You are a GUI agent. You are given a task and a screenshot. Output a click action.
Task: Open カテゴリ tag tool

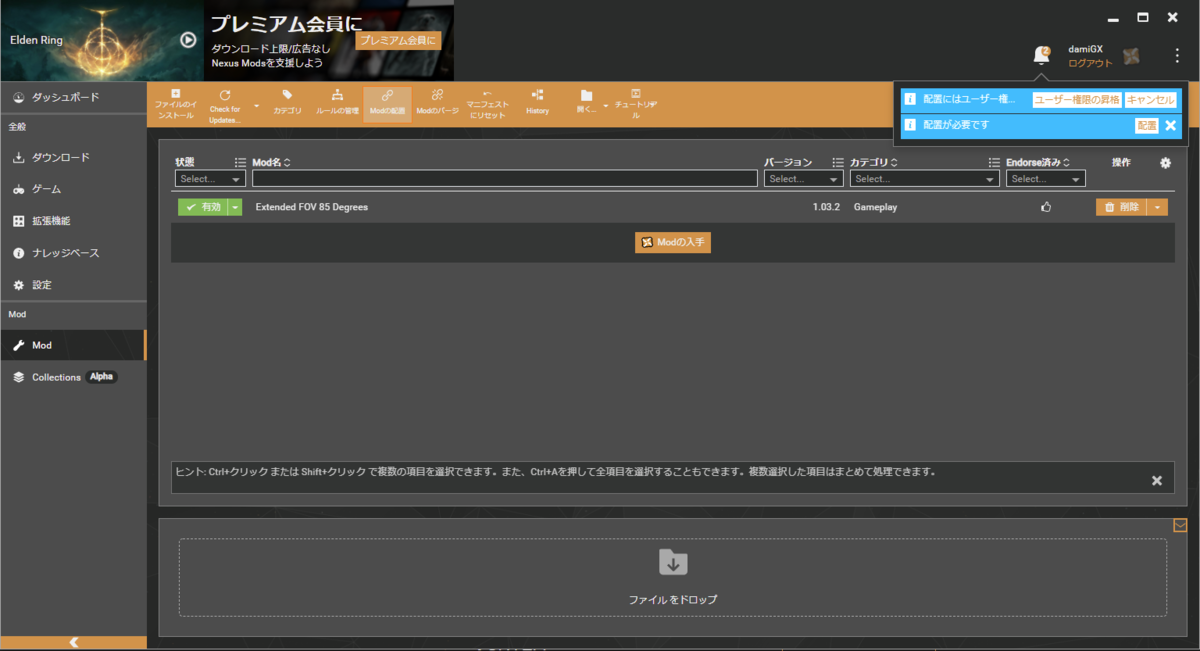(x=287, y=104)
